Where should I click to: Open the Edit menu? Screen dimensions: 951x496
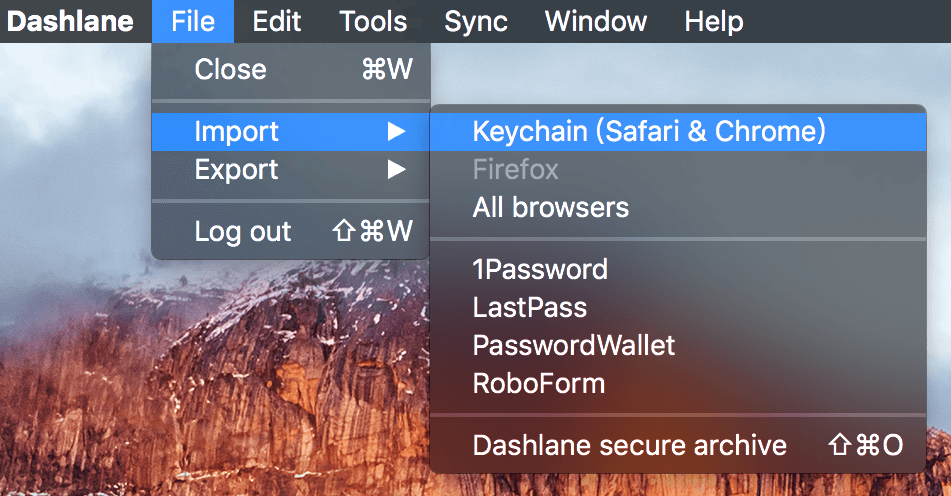pos(277,21)
